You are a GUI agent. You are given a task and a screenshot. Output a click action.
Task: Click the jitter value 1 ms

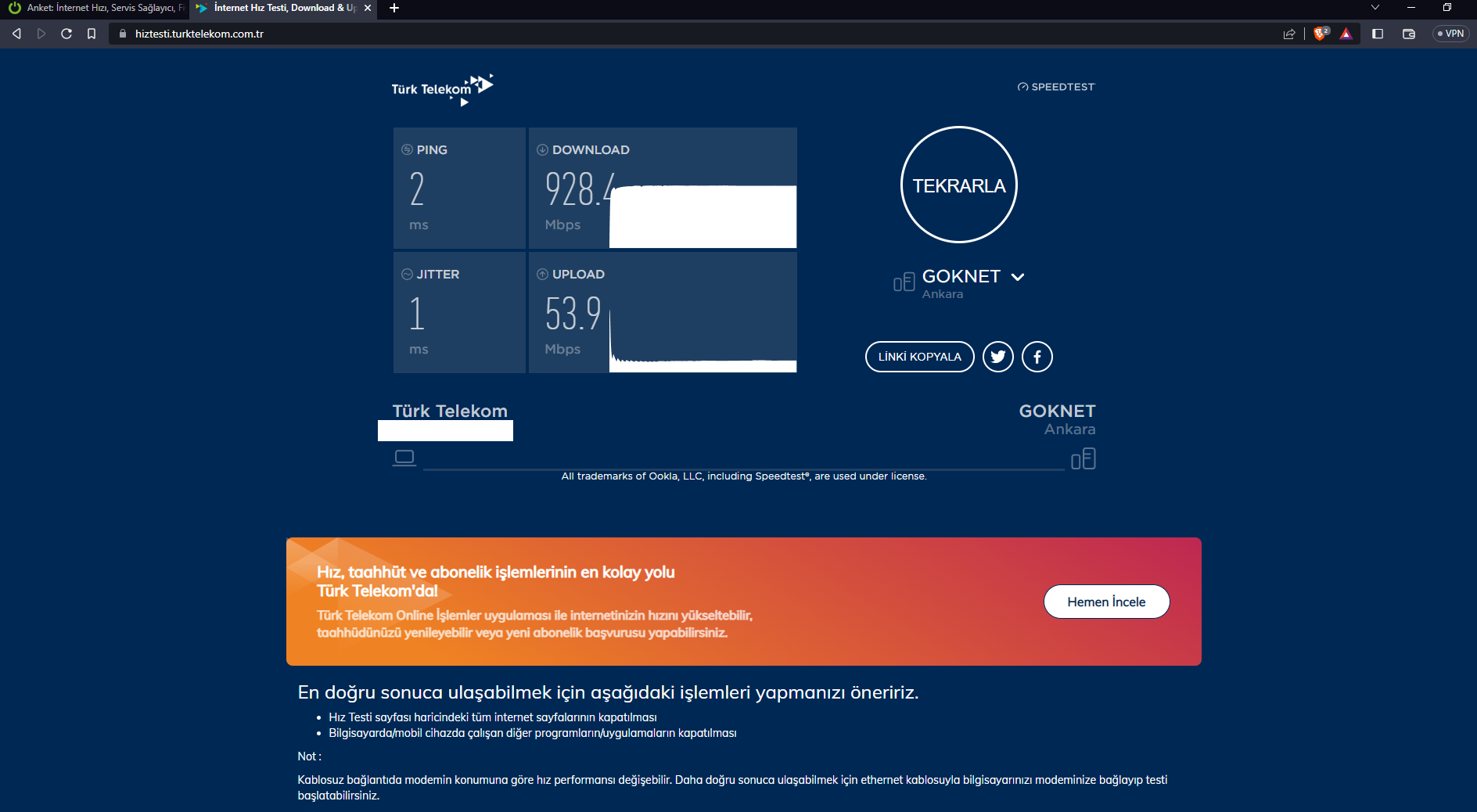[x=417, y=314]
